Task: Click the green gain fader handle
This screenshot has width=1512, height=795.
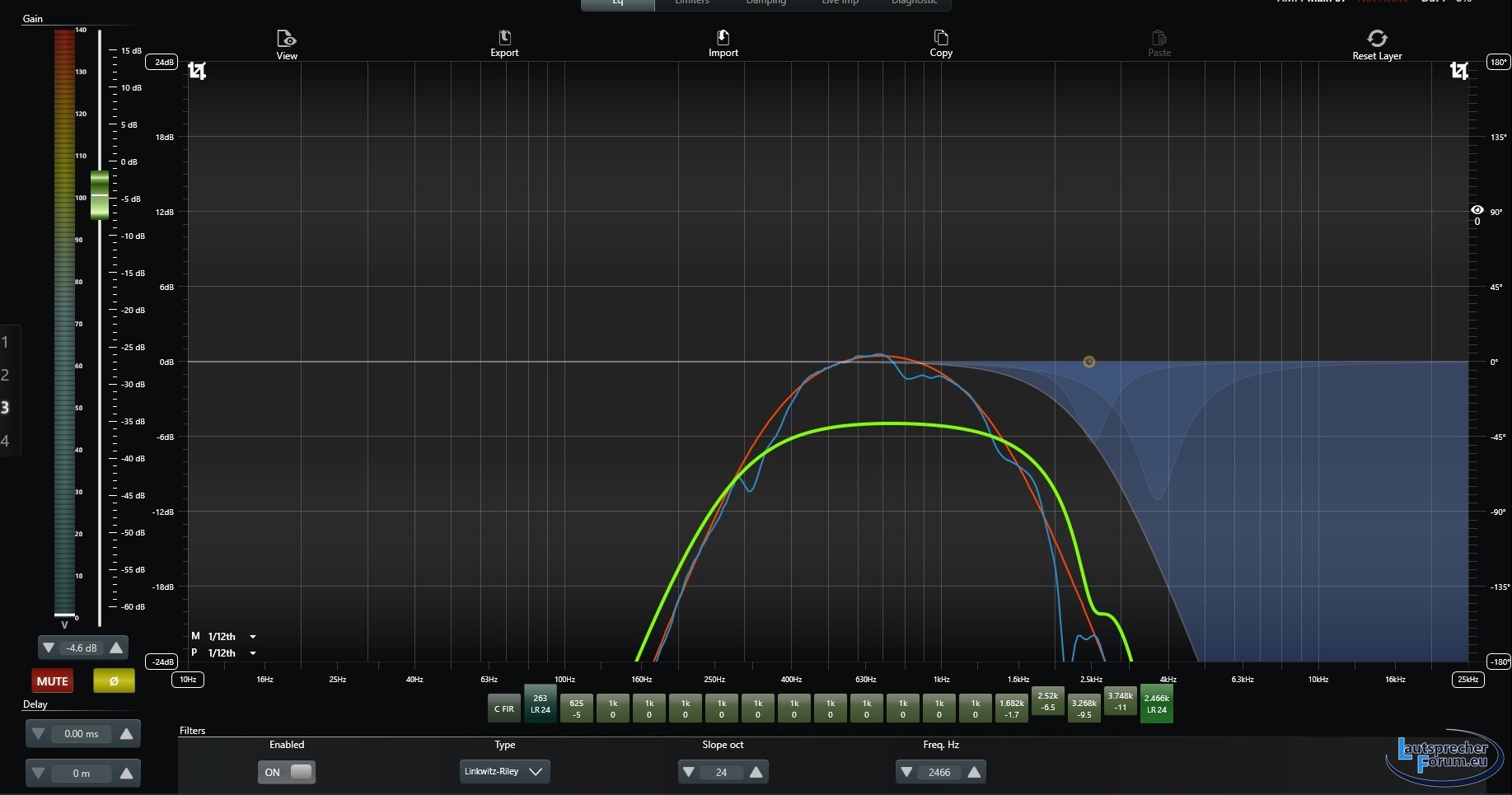Action: click(x=100, y=195)
